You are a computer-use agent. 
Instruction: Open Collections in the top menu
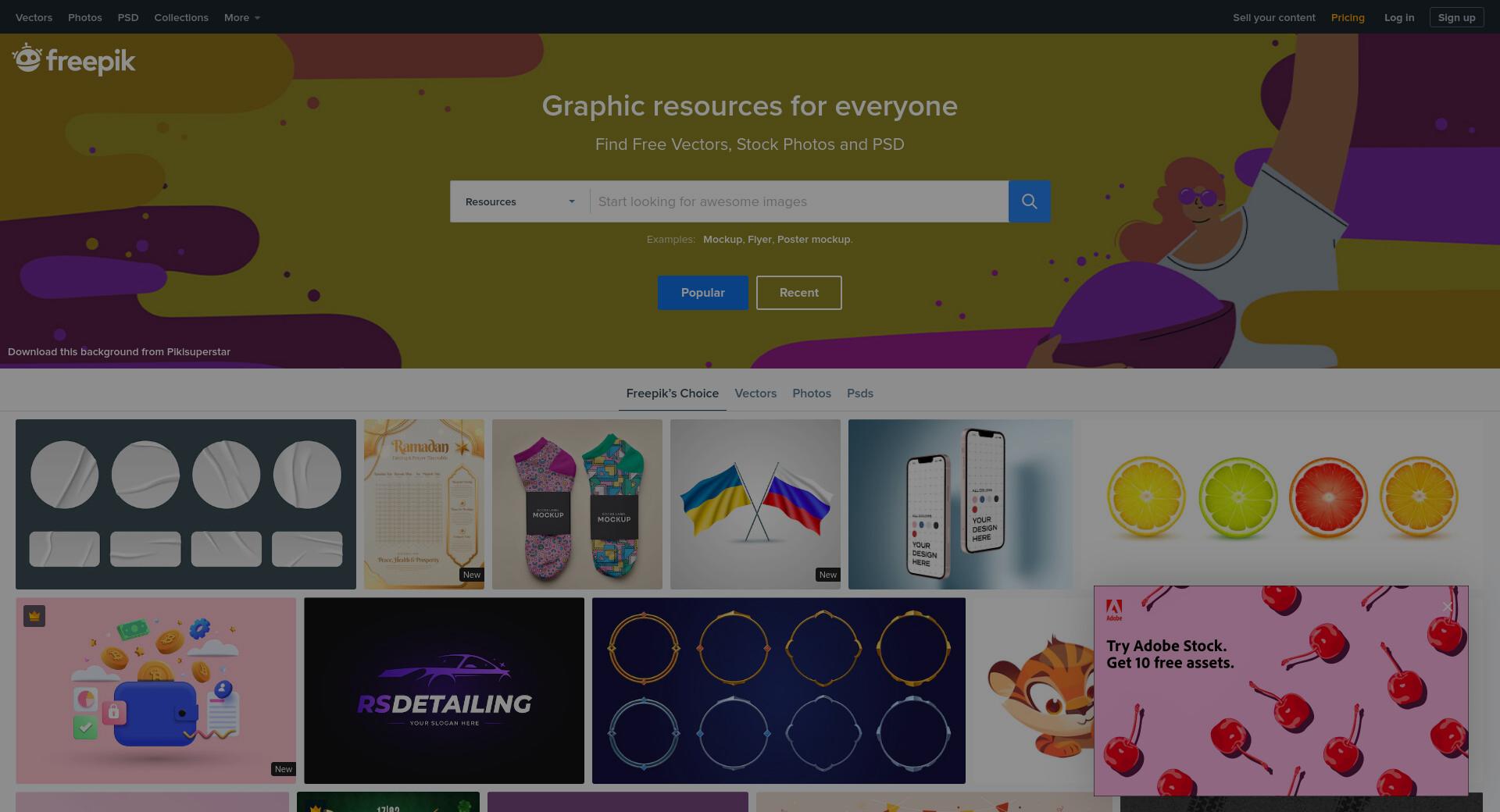pyautogui.click(x=181, y=17)
